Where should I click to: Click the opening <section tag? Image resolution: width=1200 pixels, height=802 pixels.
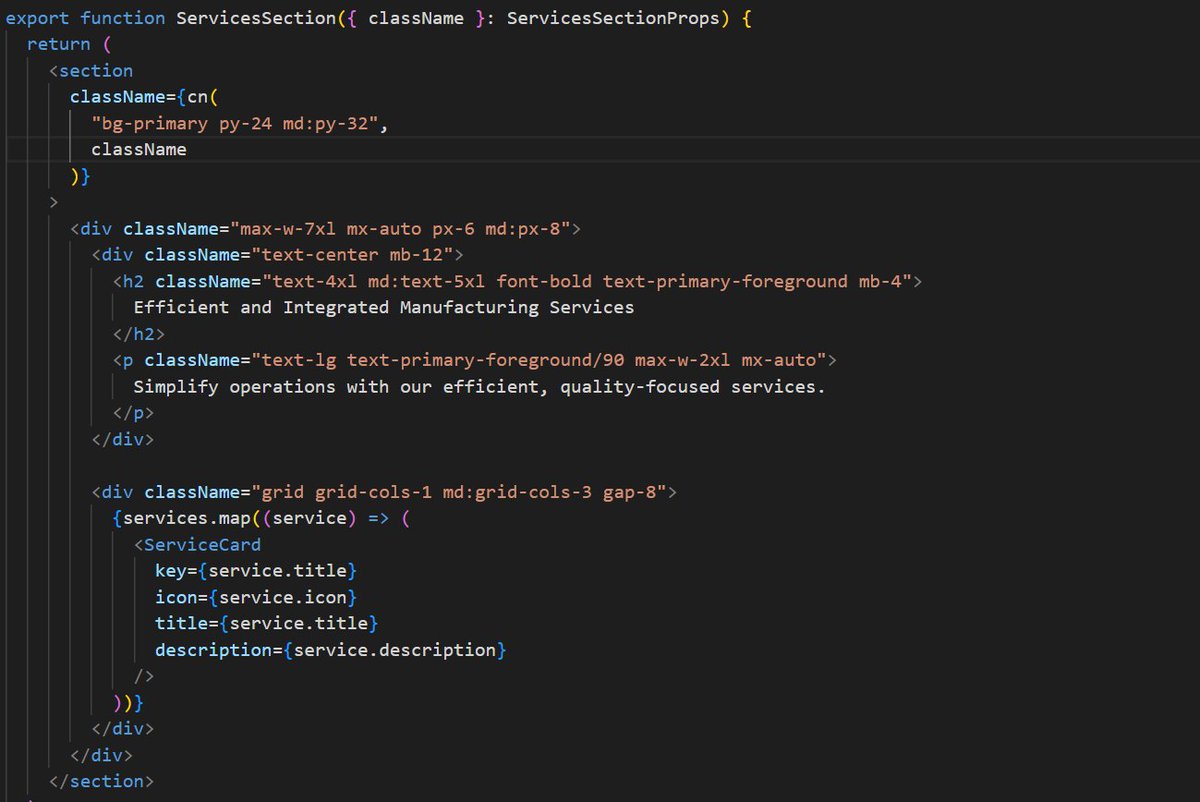91,71
